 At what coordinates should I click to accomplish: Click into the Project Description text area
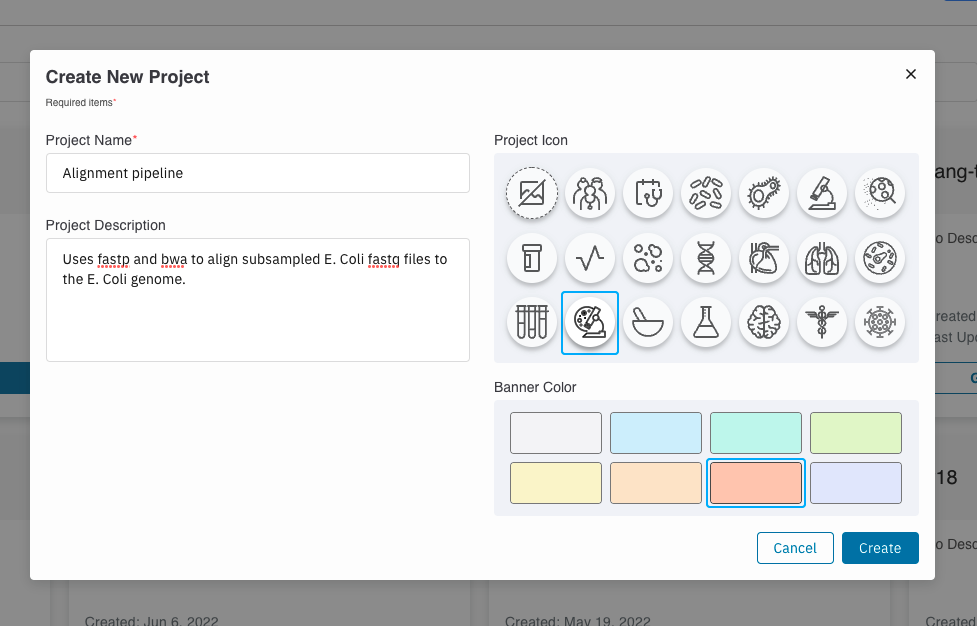257,300
